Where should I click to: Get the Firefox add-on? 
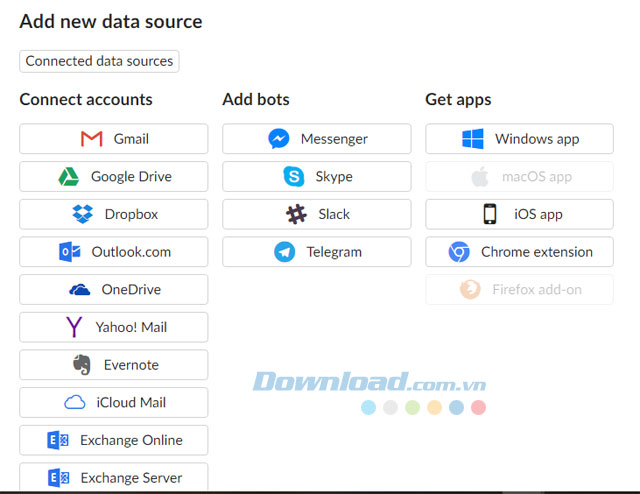(520, 289)
